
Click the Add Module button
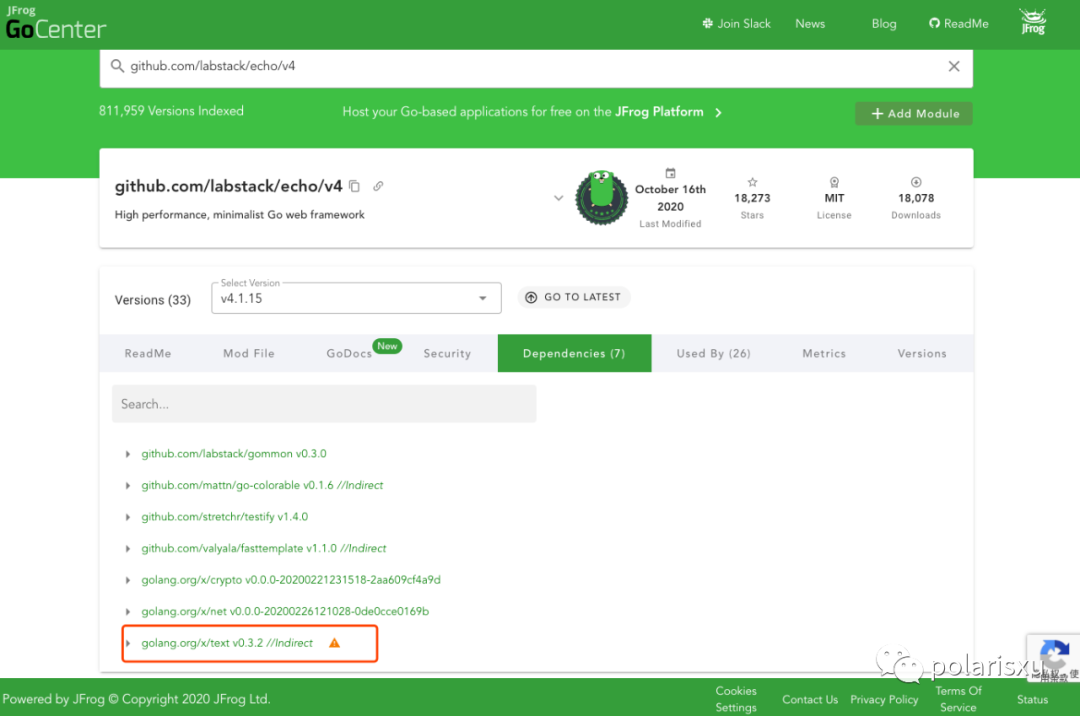(x=914, y=114)
